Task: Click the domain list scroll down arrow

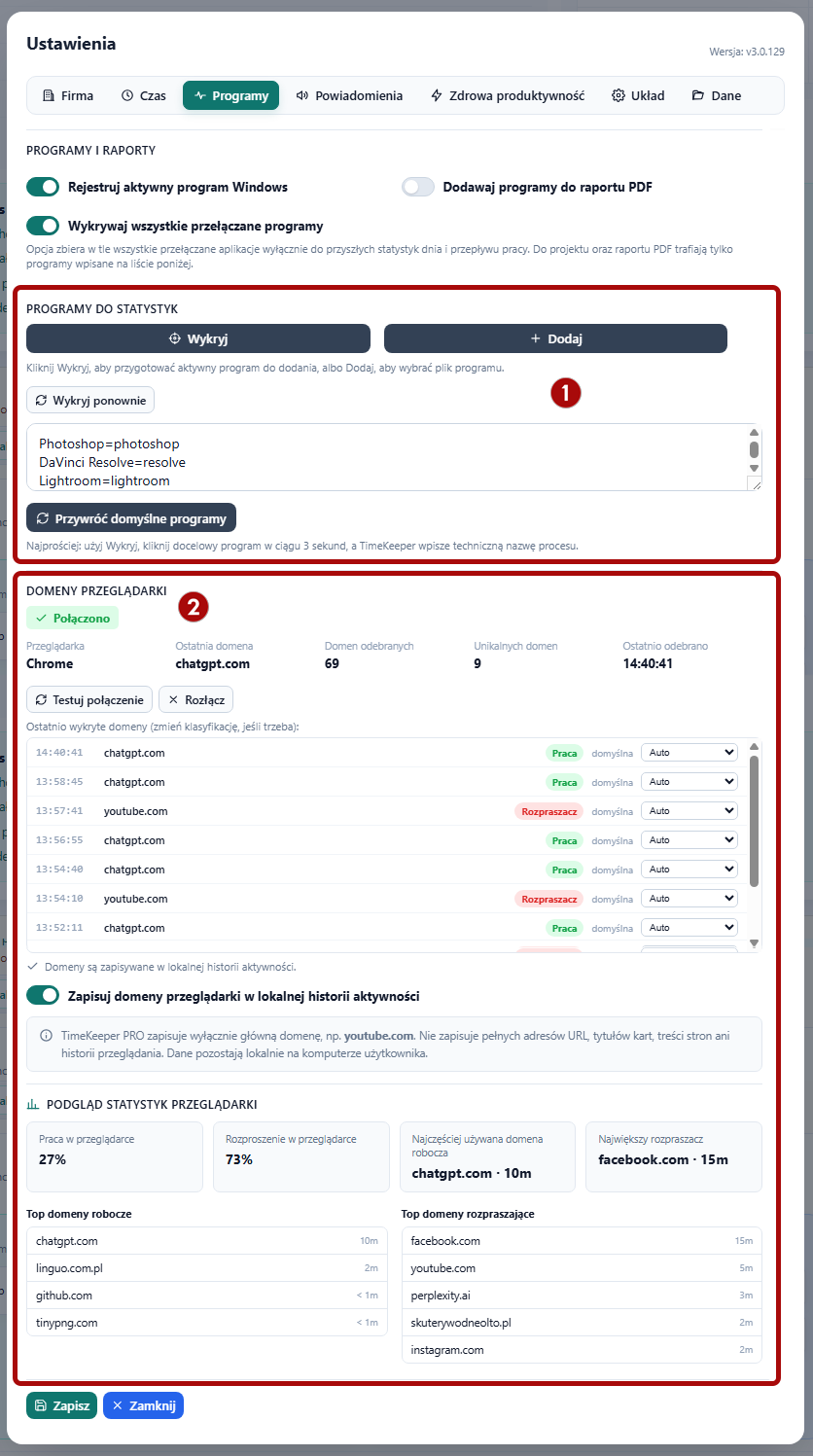Action: (x=755, y=943)
